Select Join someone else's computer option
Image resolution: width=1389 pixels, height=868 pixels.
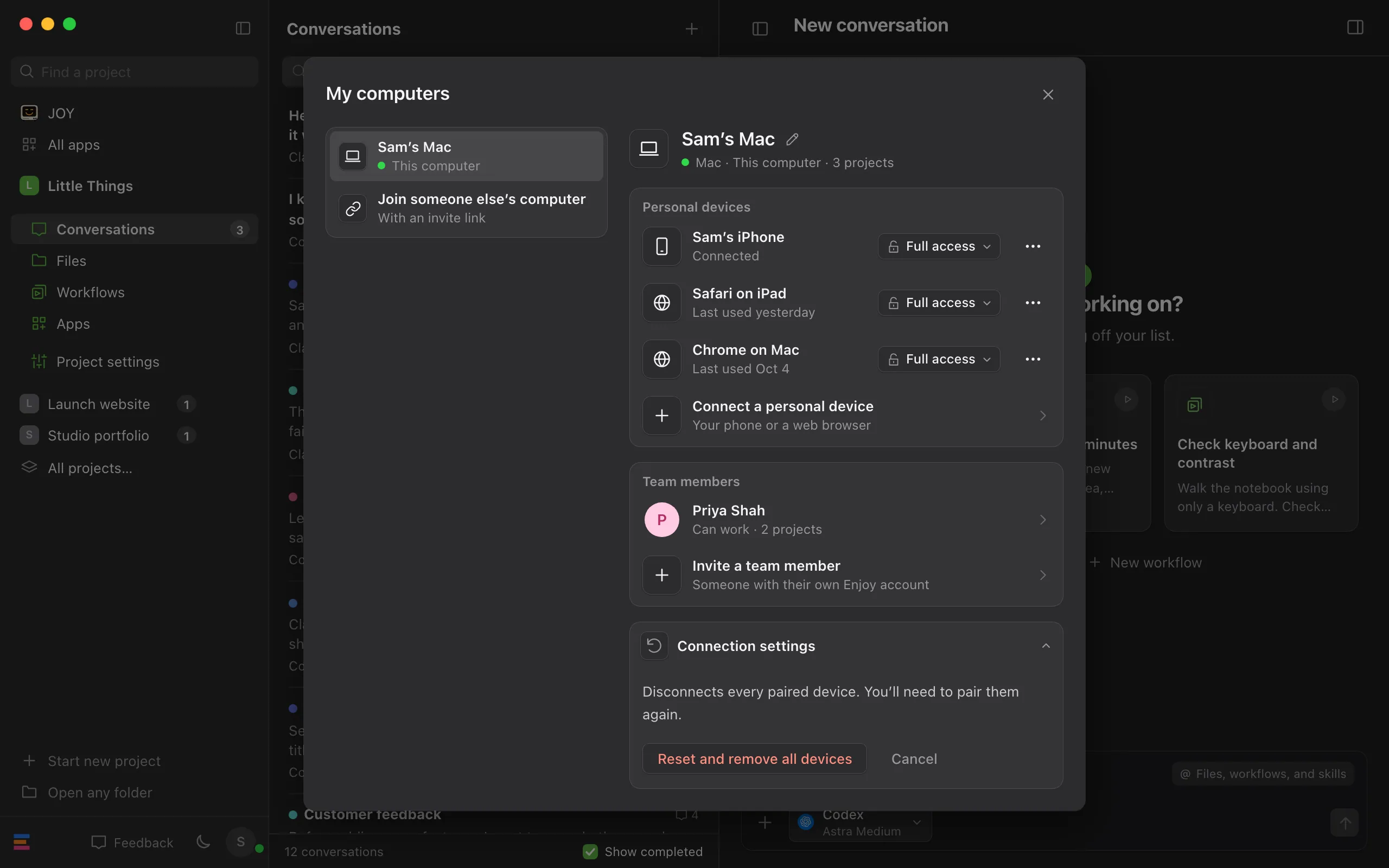pos(466,208)
